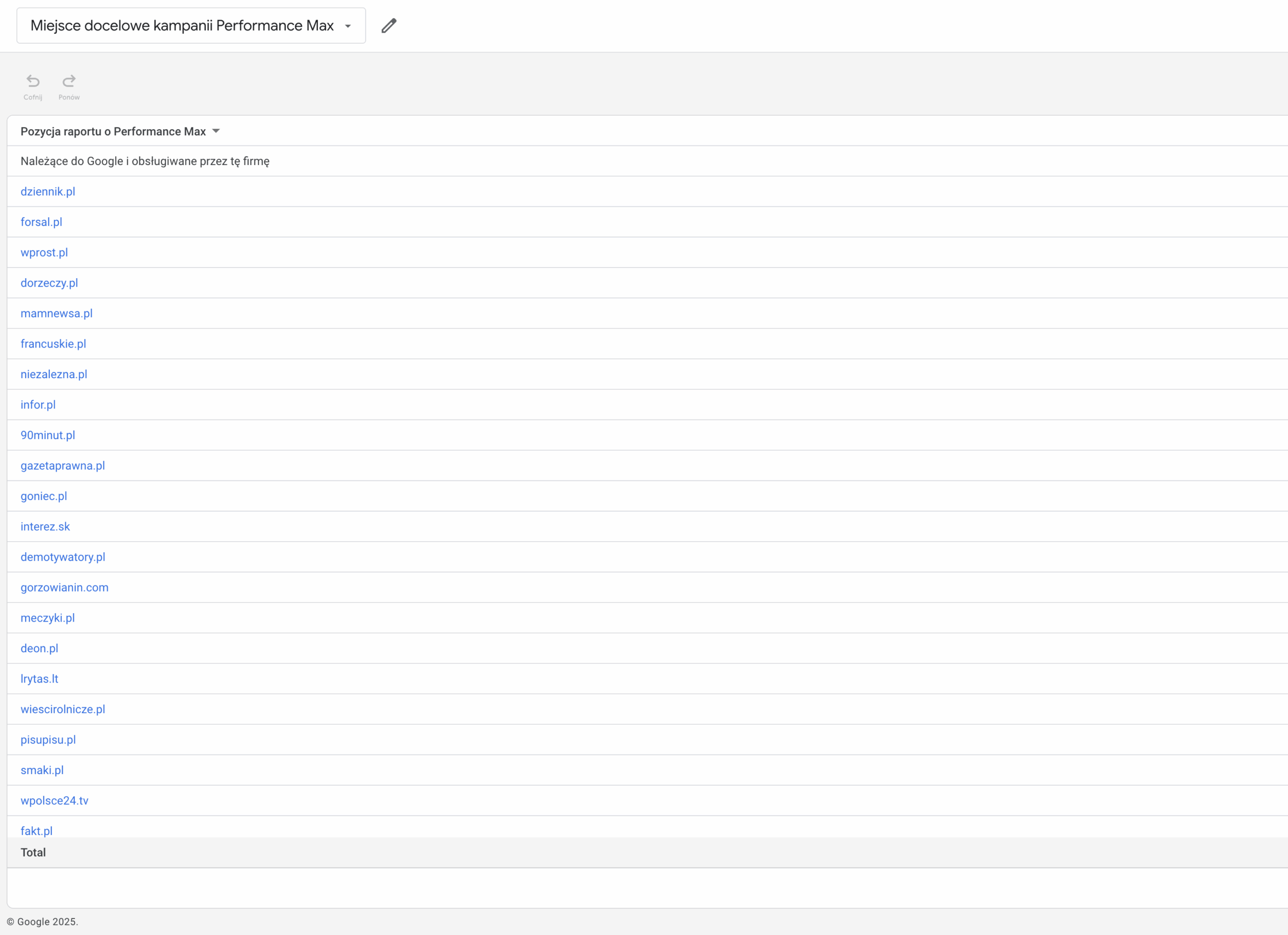Image resolution: width=1288 pixels, height=935 pixels.
Task: Click the pencil edit report name icon
Action: (x=389, y=26)
